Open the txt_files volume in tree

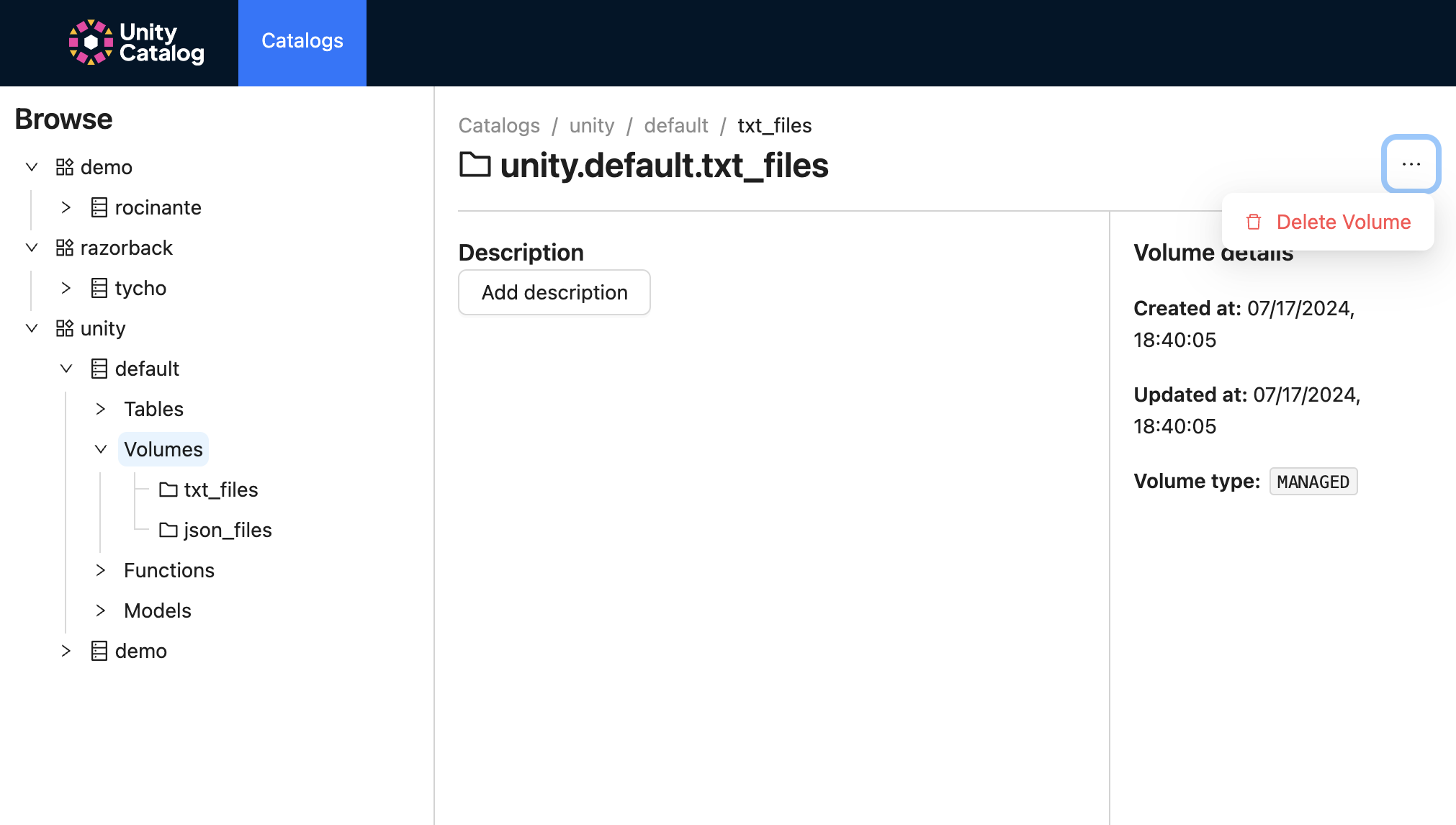click(x=221, y=490)
